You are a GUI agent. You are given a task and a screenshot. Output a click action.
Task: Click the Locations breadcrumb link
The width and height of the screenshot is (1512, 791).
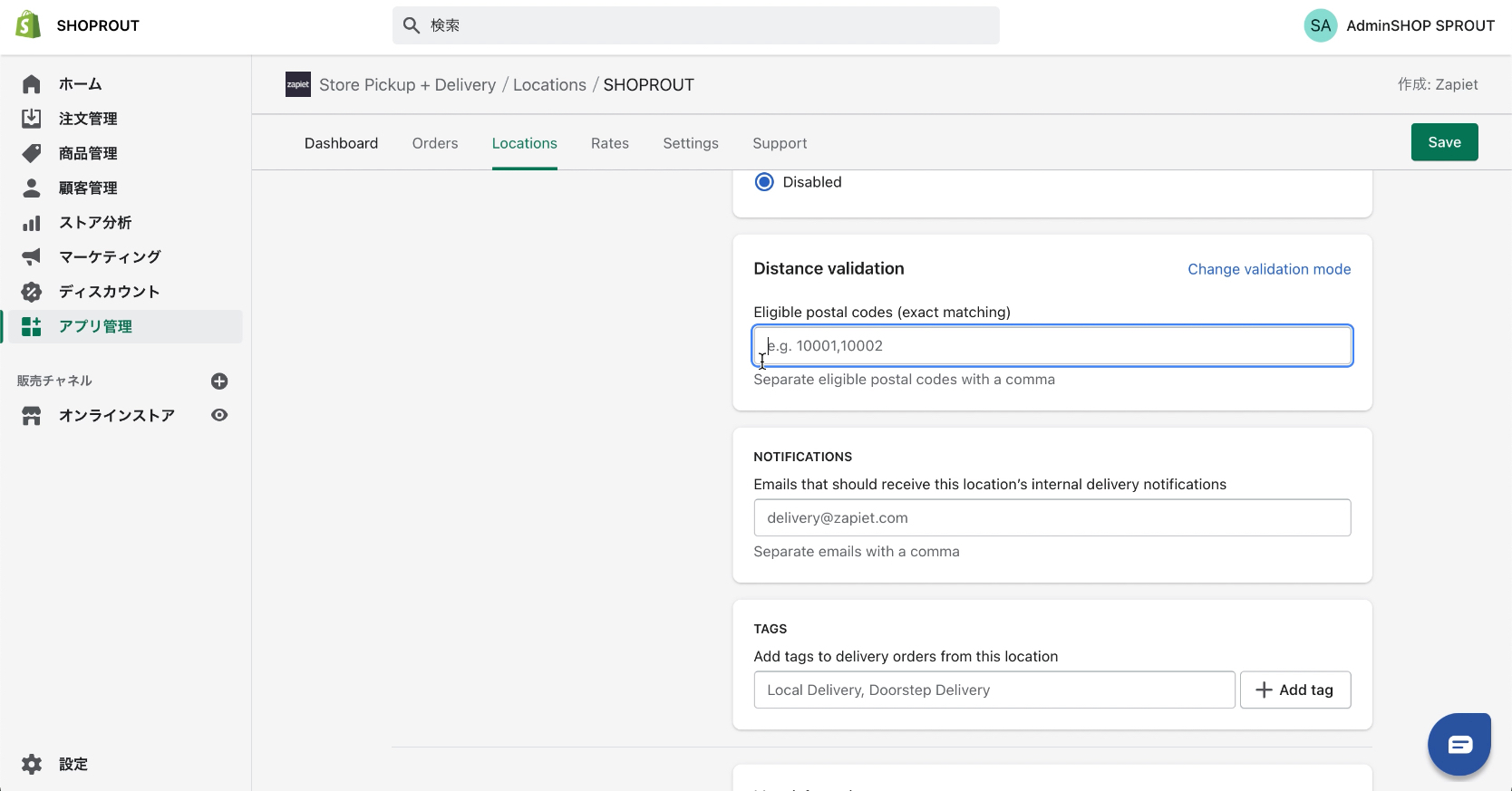549,85
